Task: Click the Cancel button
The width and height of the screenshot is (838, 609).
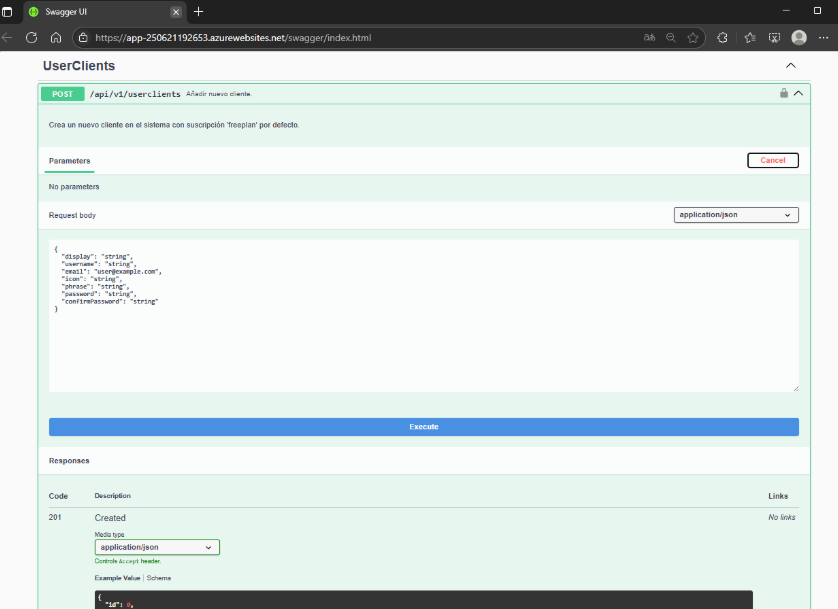Action: 773,160
